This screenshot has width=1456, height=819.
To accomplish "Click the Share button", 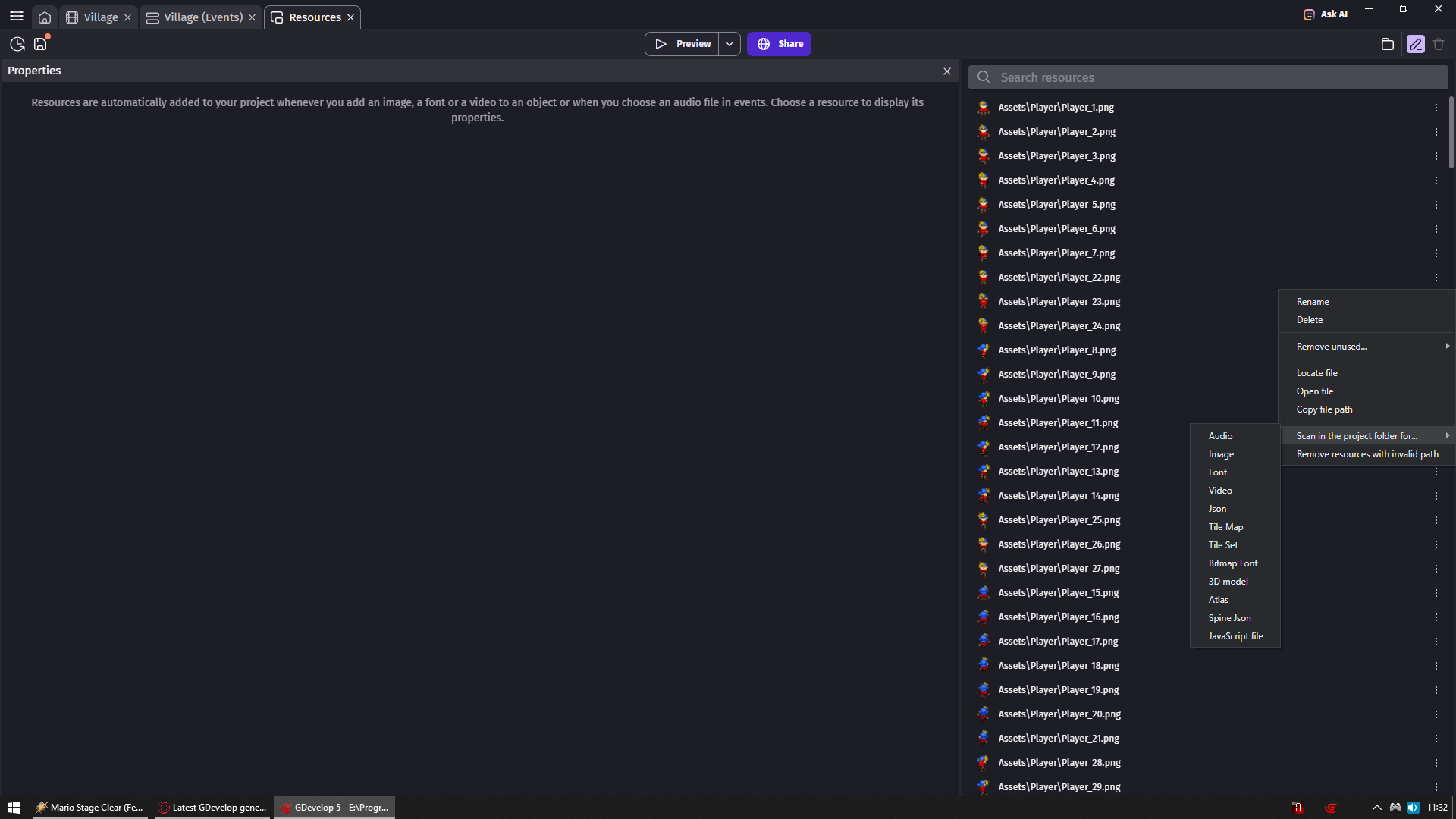I will pyautogui.click(x=779, y=43).
